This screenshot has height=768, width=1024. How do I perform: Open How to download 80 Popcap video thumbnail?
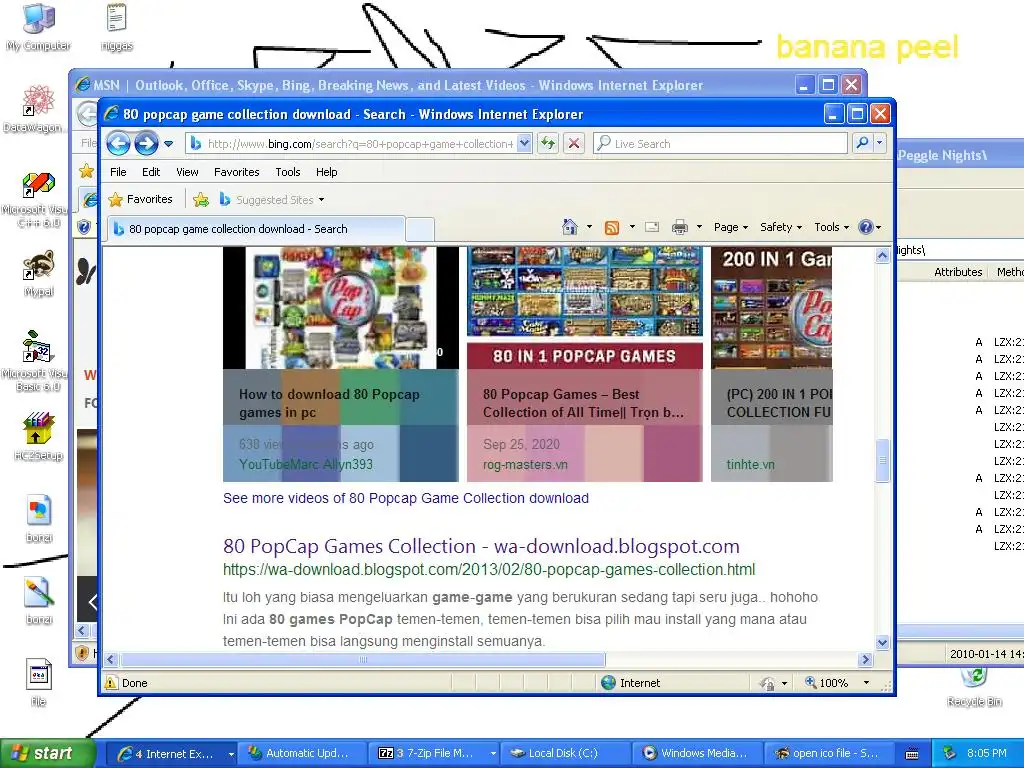[341, 308]
